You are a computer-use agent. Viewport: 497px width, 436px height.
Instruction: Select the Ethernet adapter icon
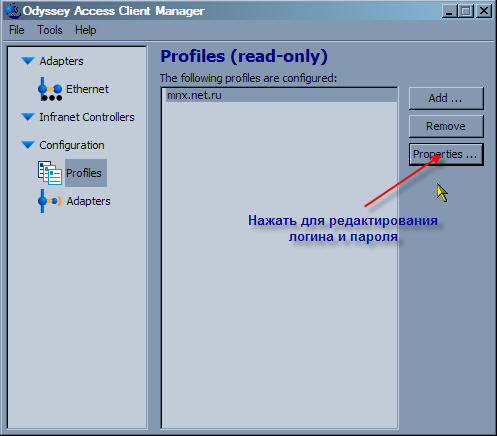[50, 89]
